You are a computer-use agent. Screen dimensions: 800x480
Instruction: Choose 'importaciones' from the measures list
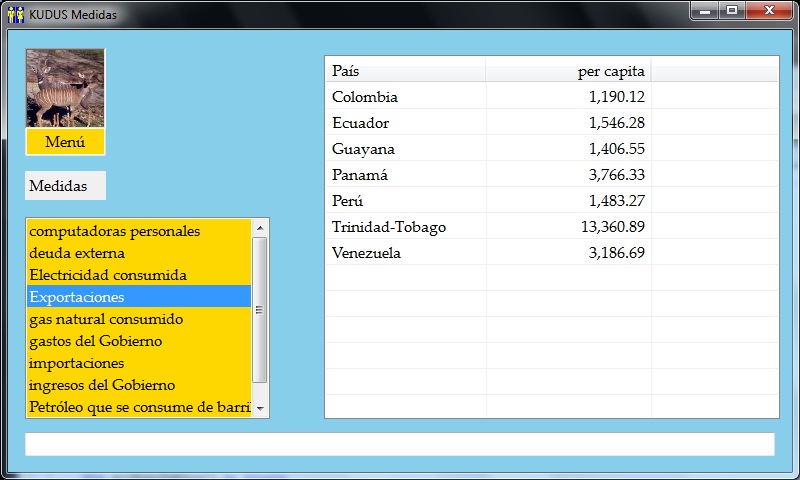[77, 363]
